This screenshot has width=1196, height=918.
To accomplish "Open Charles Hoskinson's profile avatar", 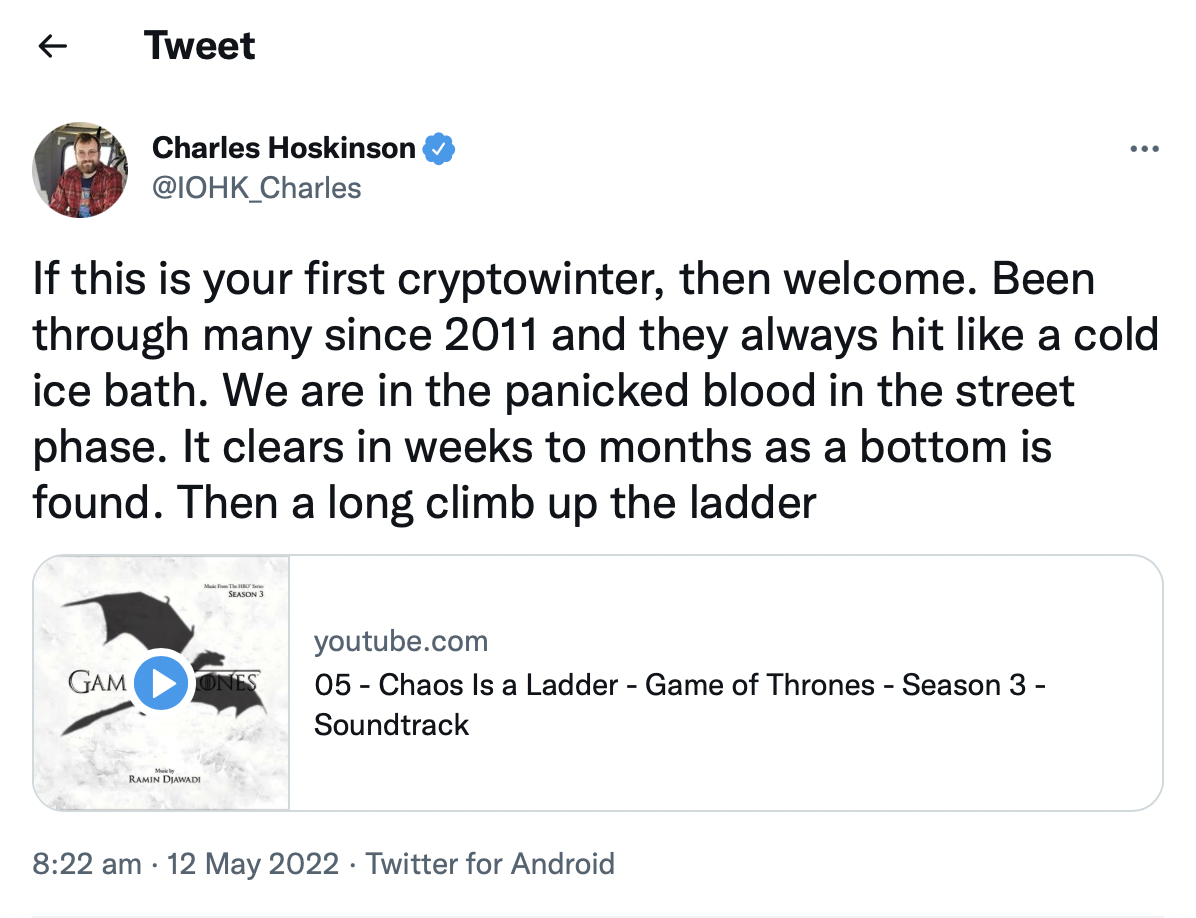I will click(81, 170).
